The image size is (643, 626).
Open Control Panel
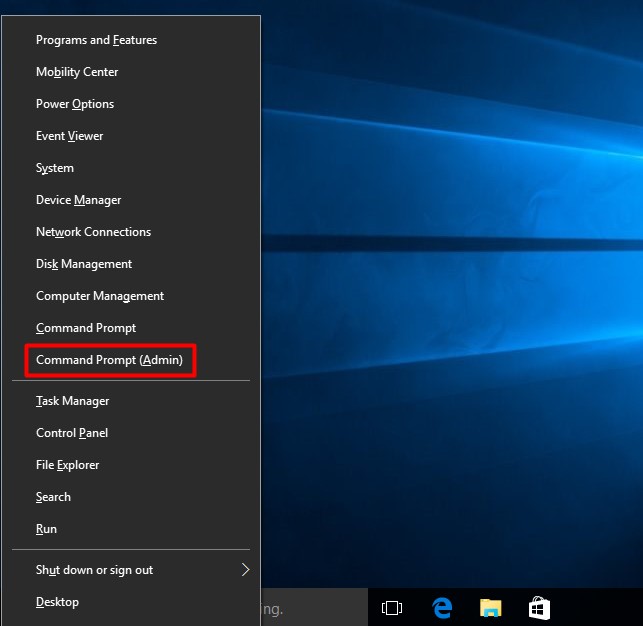[72, 433]
